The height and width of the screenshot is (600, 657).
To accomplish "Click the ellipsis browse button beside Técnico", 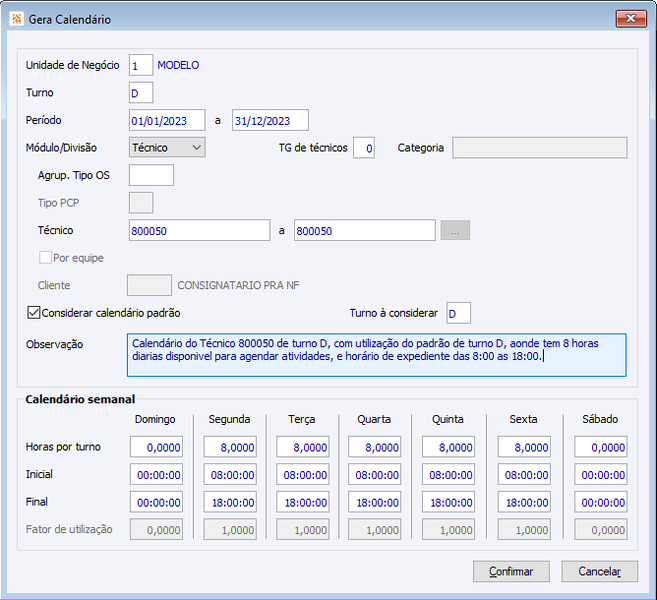I will coord(455,230).
